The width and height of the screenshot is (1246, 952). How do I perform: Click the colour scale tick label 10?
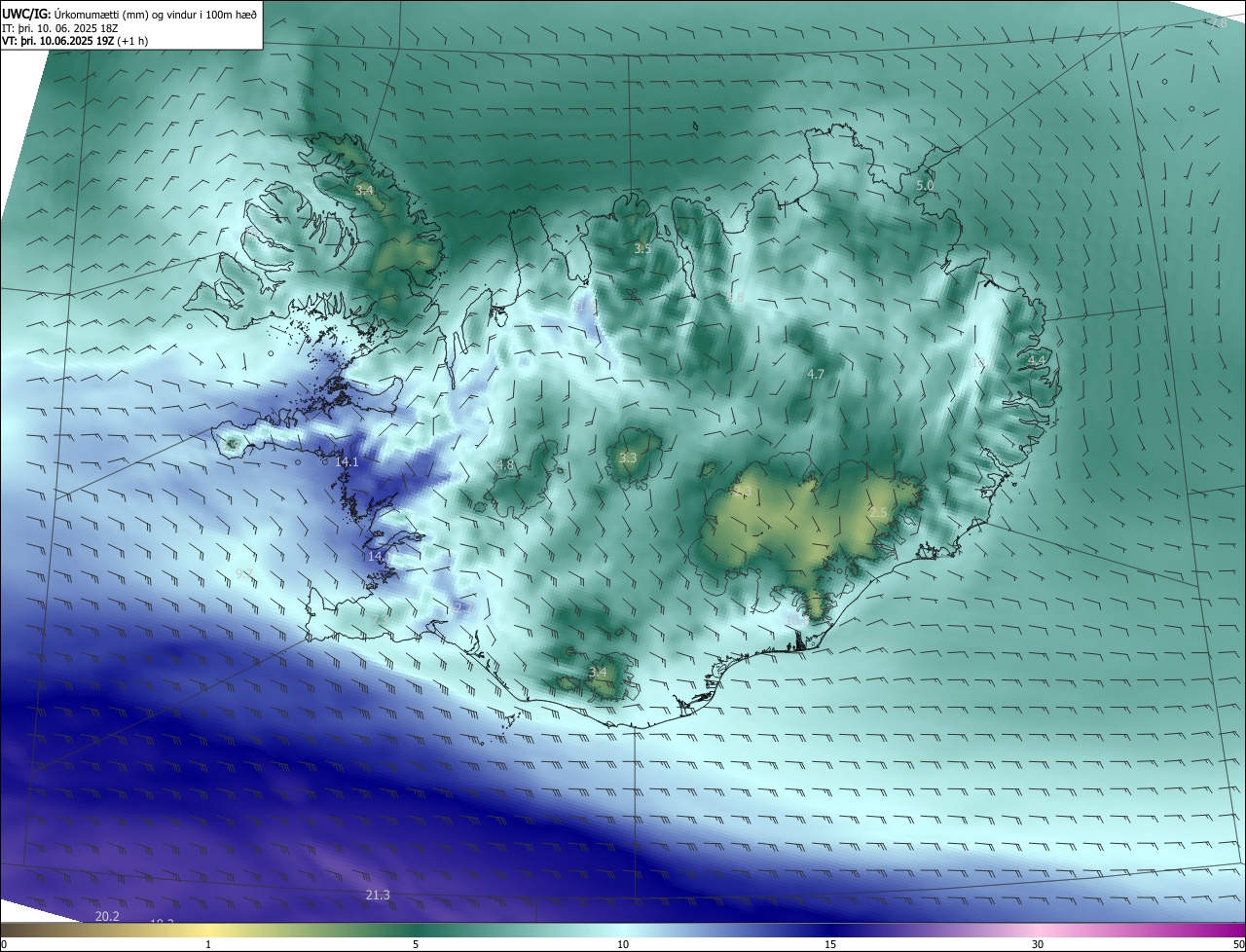[x=623, y=944]
